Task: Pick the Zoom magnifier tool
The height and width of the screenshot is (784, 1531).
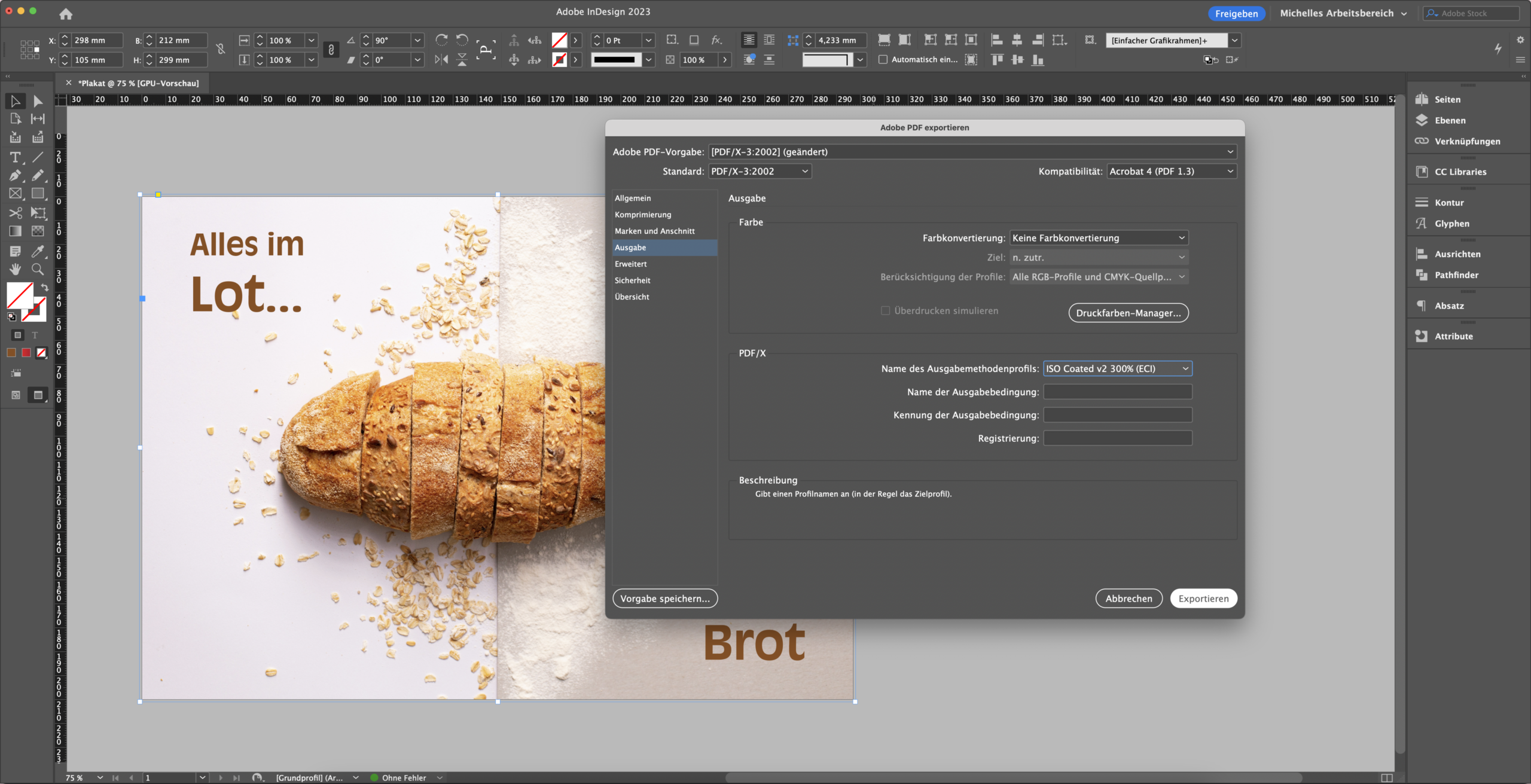Action: [38, 269]
